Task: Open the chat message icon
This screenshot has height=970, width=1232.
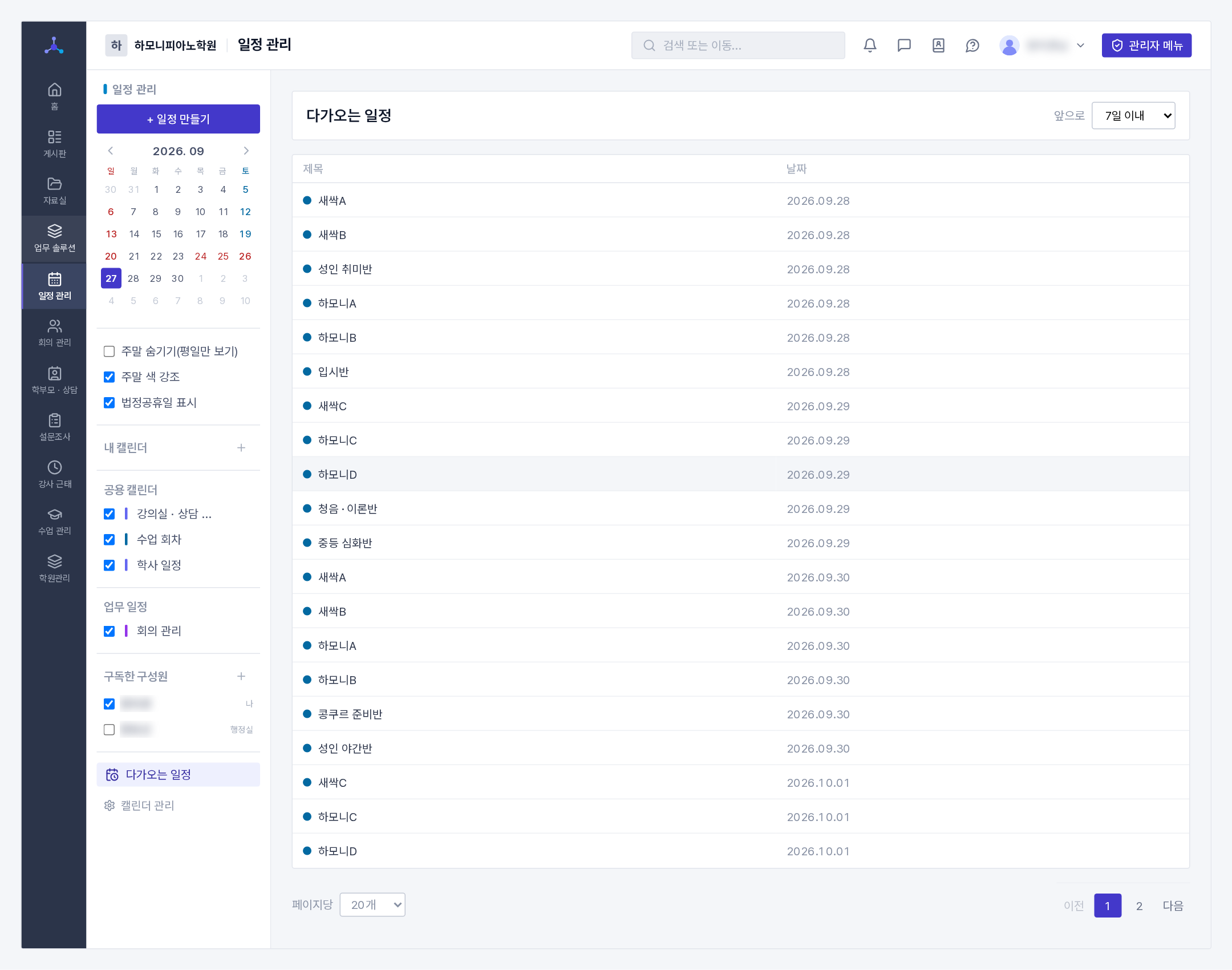Action: point(904,46)
